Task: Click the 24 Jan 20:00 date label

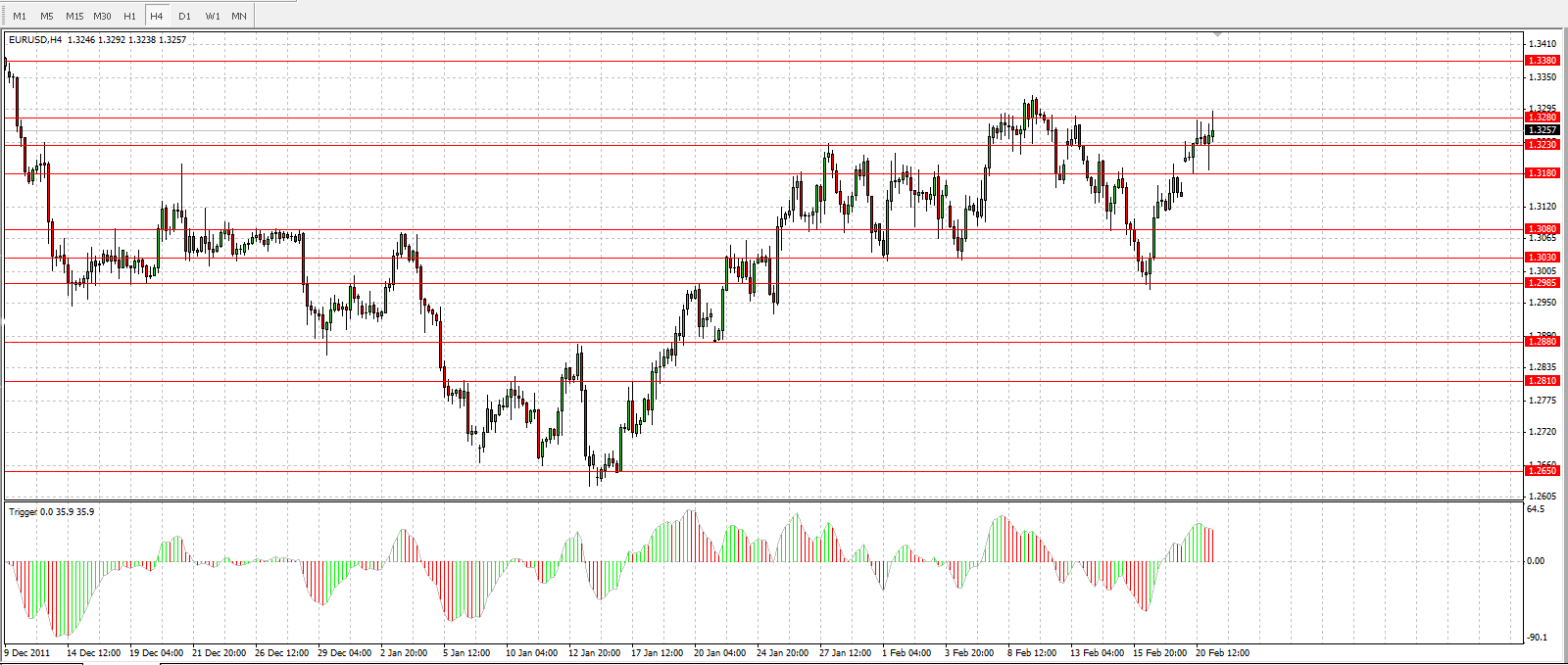Action: 783,652
